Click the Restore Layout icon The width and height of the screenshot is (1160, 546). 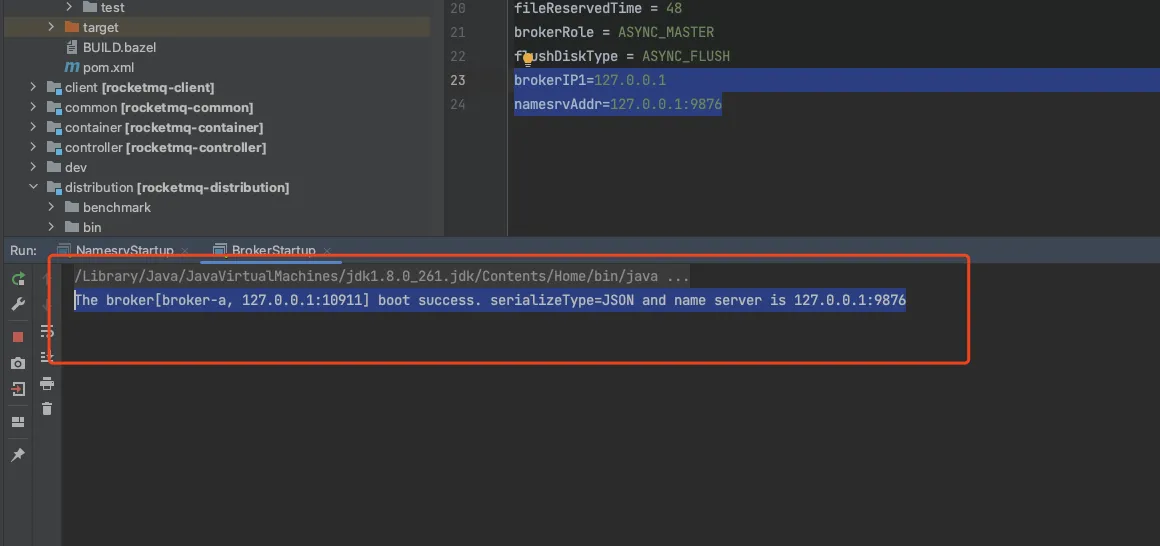coord(18,422)
